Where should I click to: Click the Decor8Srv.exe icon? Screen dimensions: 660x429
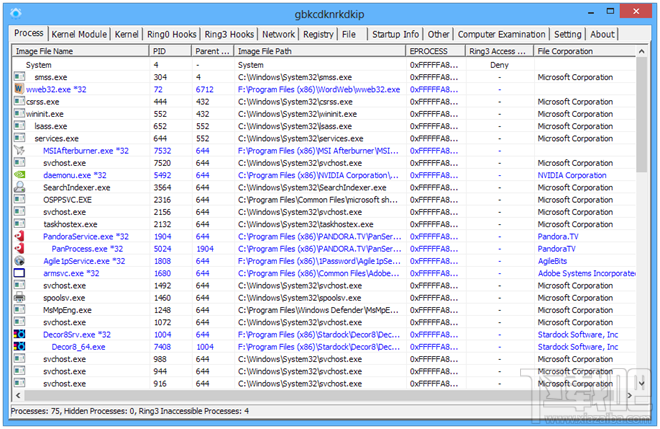click(19, 334)
